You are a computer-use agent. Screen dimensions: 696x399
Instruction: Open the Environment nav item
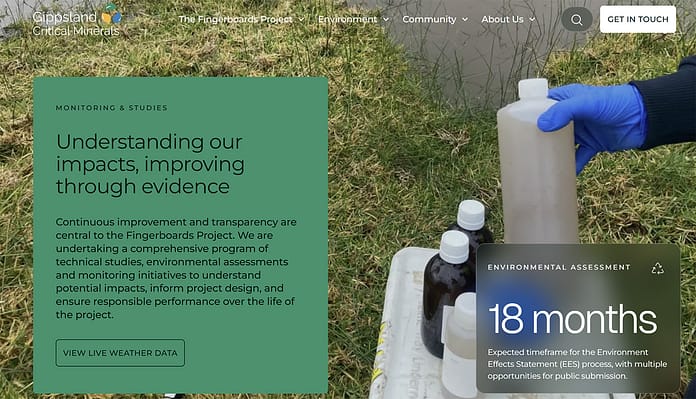(347, 20)
